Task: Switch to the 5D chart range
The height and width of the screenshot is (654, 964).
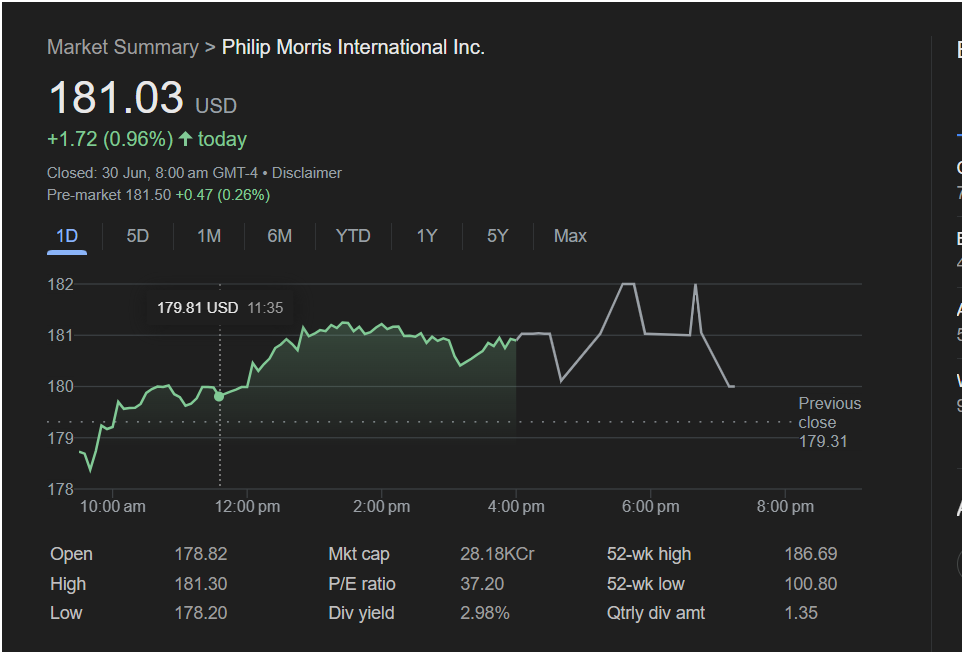Action: [x=138, y=236]
